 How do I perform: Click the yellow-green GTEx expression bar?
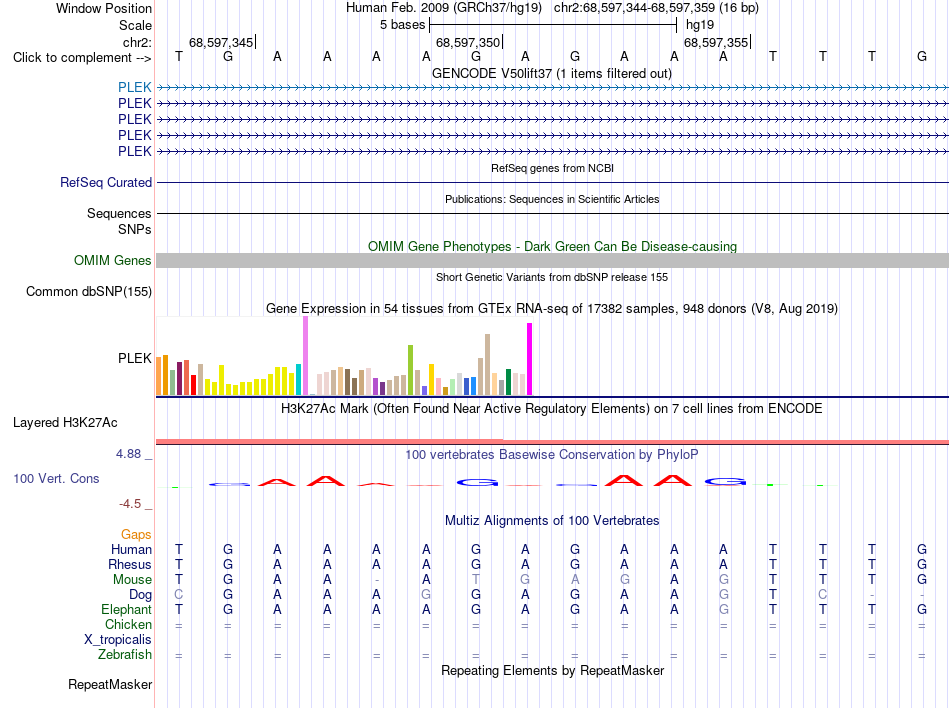click(410, 370)
